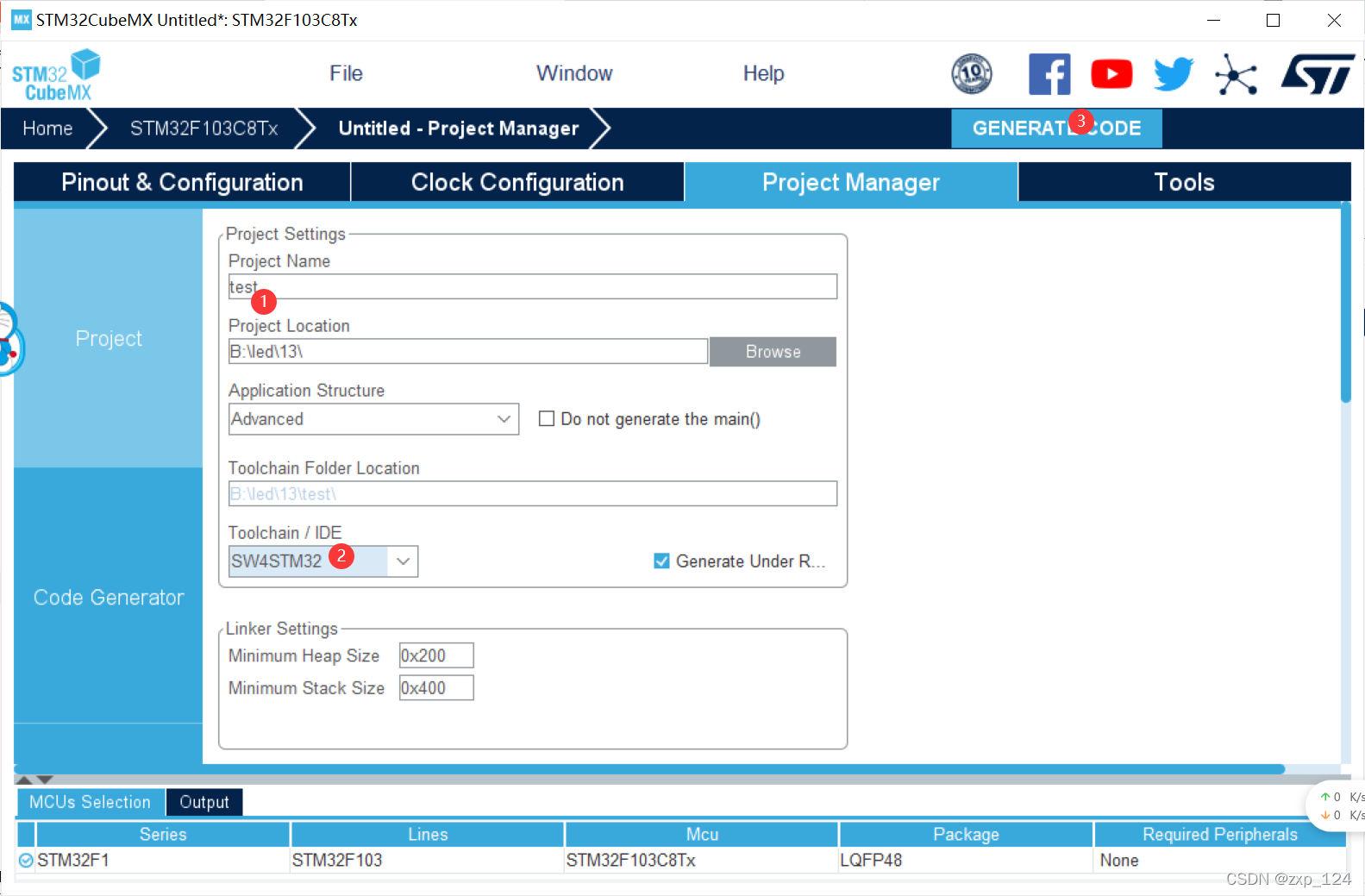Select the Project Manager tab
Screen dimensions: 1365x896
click(851, 182)
